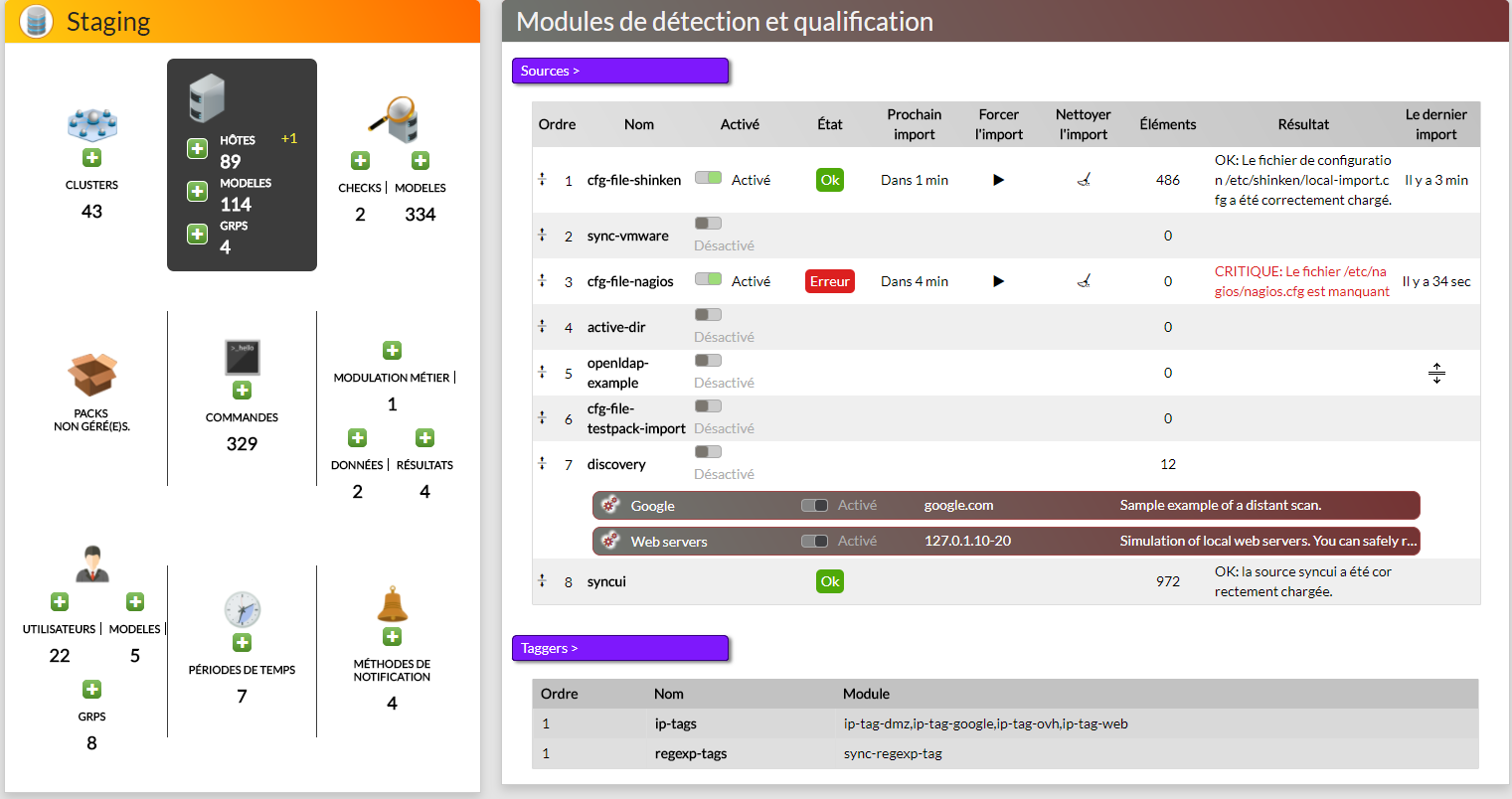The height and width of the screenshot is (799, 1512).
Task: Open the ip-tags tagger row
Action: tap(675, 723)
